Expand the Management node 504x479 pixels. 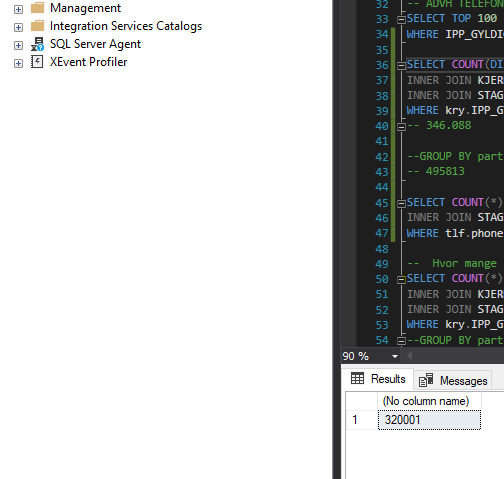pyautogui.click(x=18, y=9)
